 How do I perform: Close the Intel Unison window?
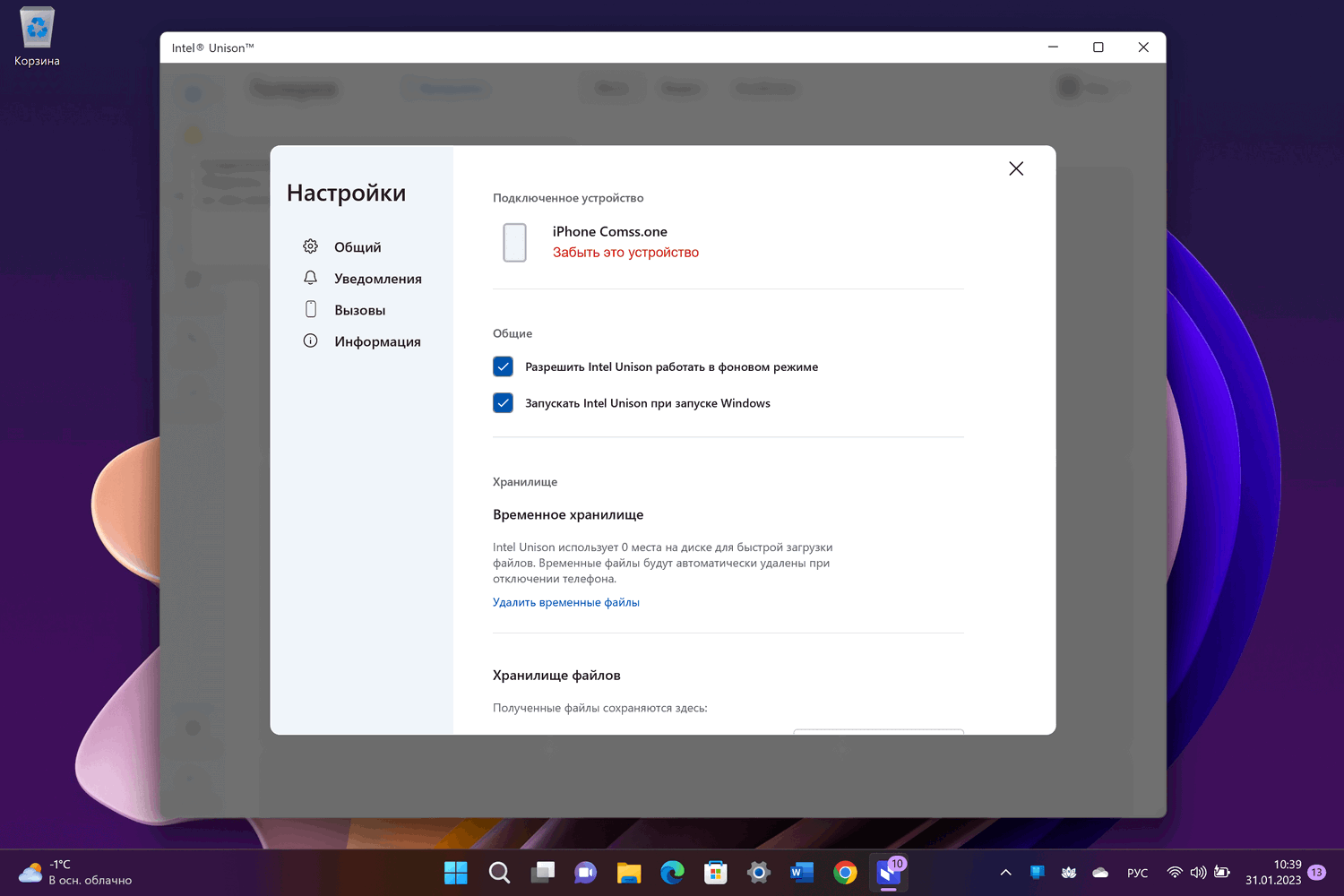coord(1143,47)
